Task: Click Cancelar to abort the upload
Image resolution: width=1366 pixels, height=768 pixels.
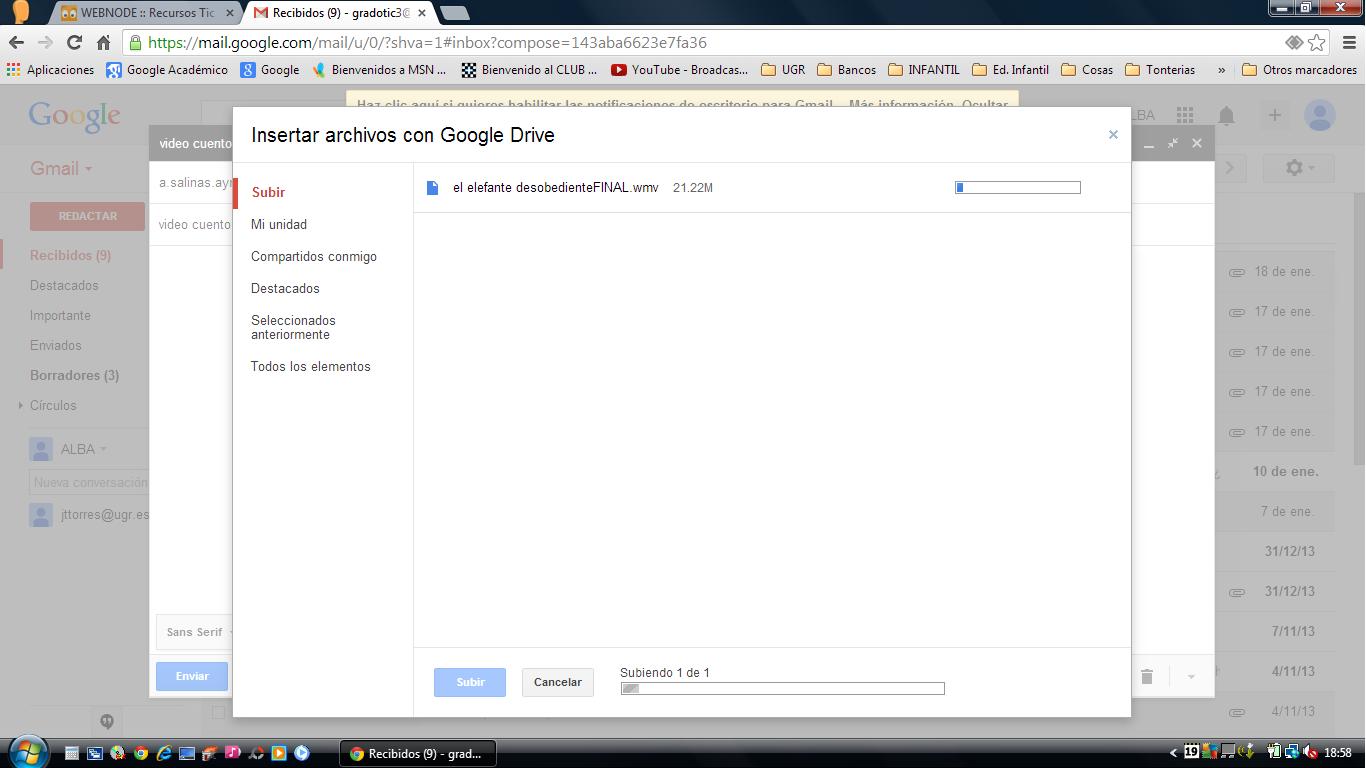Action: [558, 682]
